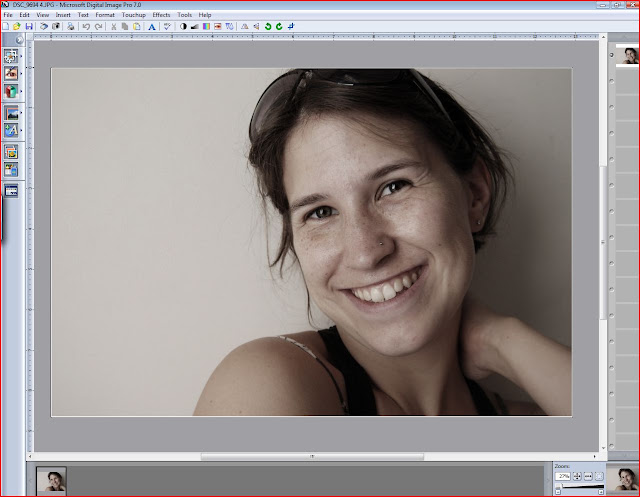The width and height of the screenshot is (640, 497).
Task: Expand the arrow beside the red-green apple tool
Action: [x=21, y=91]
